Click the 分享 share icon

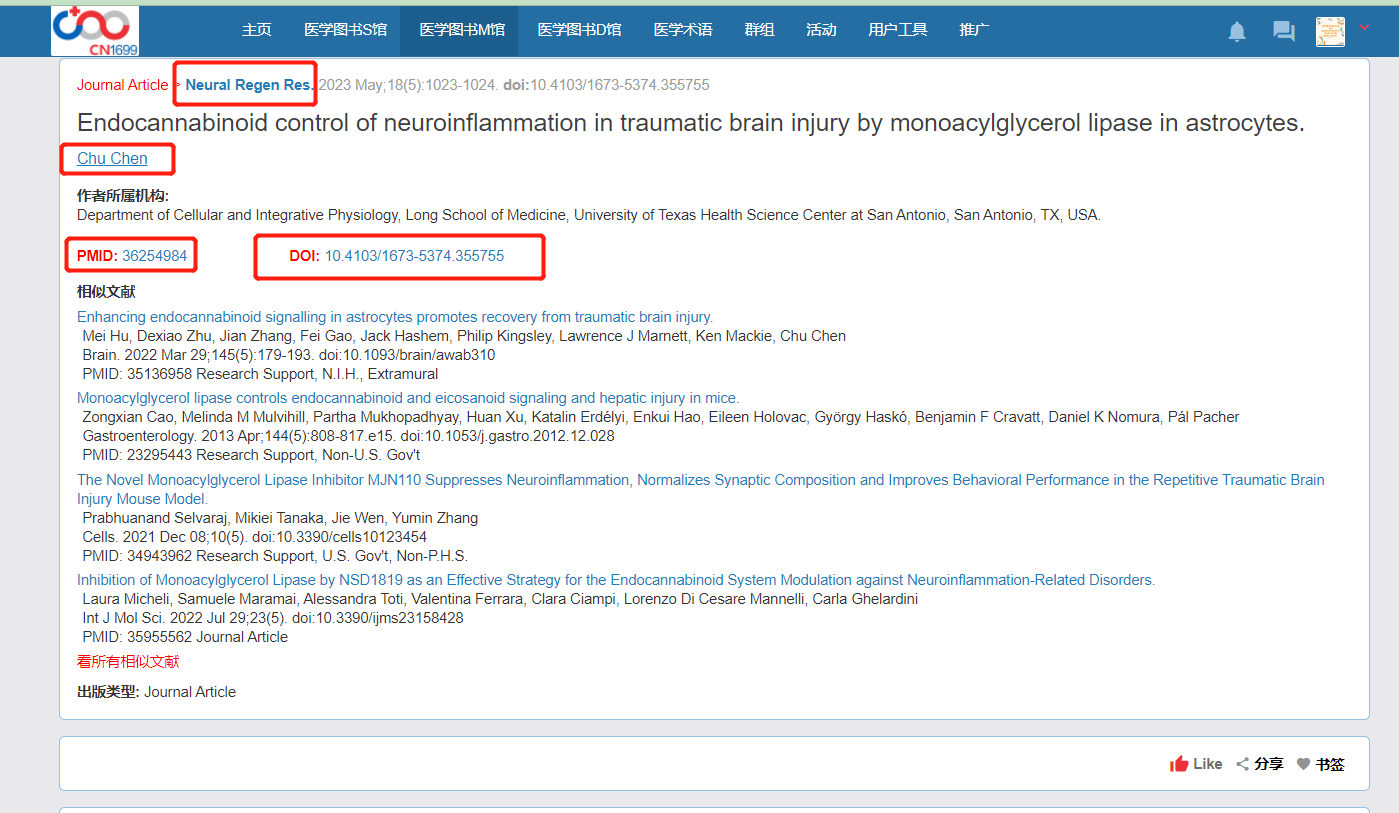coord(1243,764)
